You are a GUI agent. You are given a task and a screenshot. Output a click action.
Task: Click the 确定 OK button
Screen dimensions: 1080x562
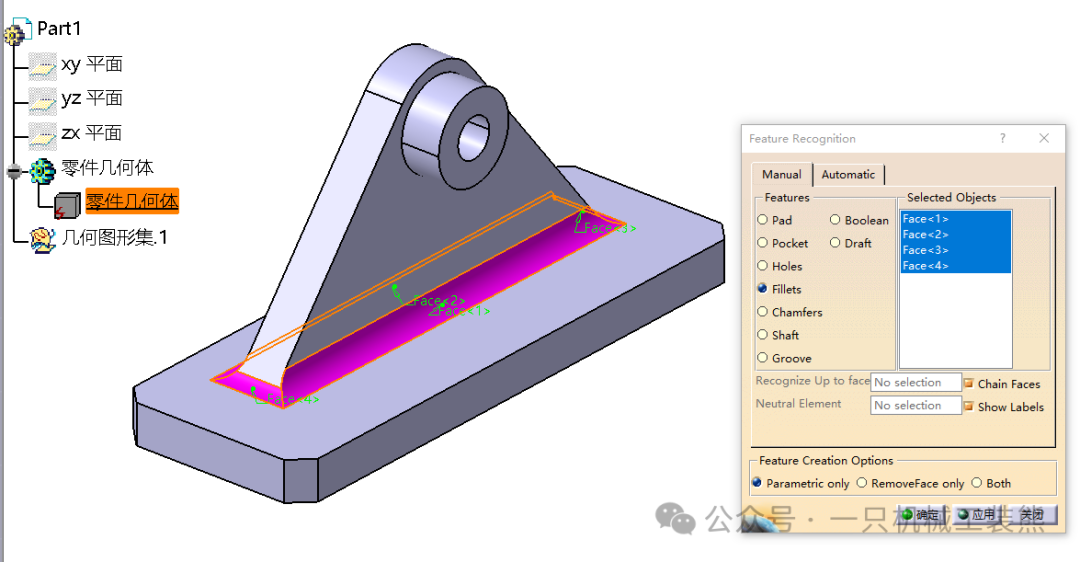click(x=922, y=514)
